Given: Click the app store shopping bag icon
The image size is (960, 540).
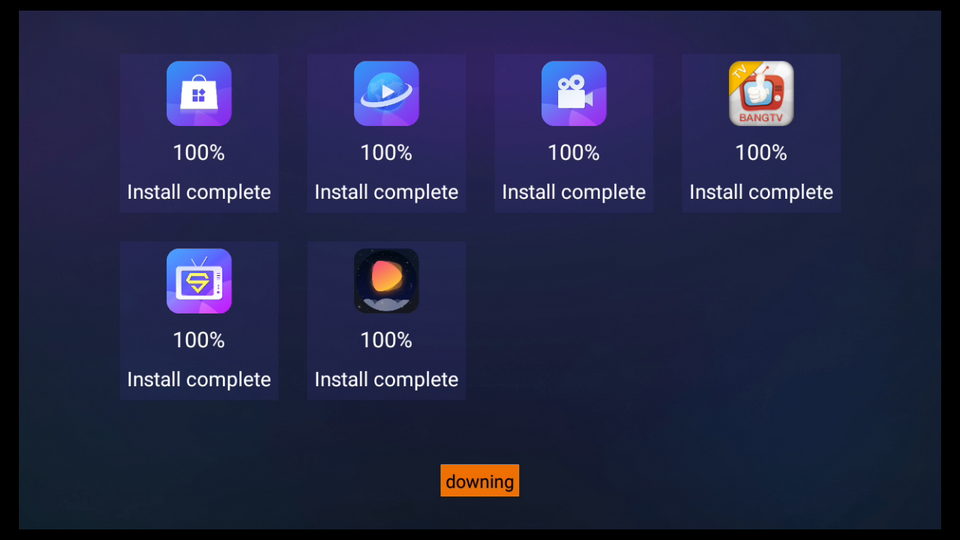Looking at the screenshot, I should tap(199, 94).
